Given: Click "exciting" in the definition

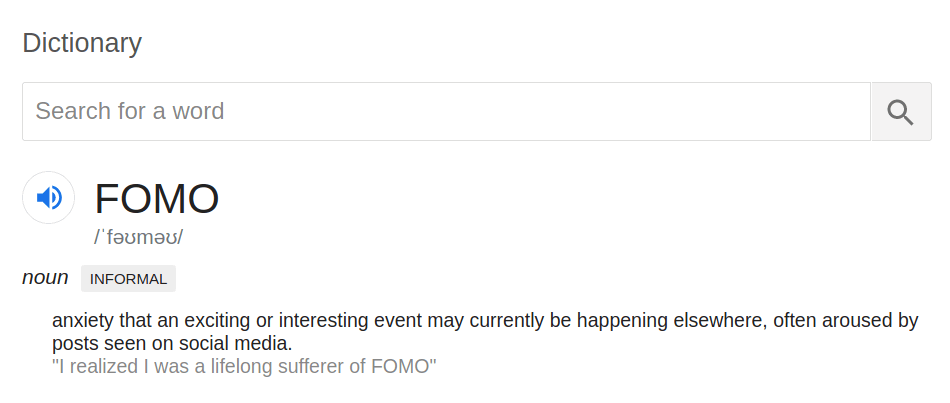Looking at the screenshot, I should [x=219, y=321].
